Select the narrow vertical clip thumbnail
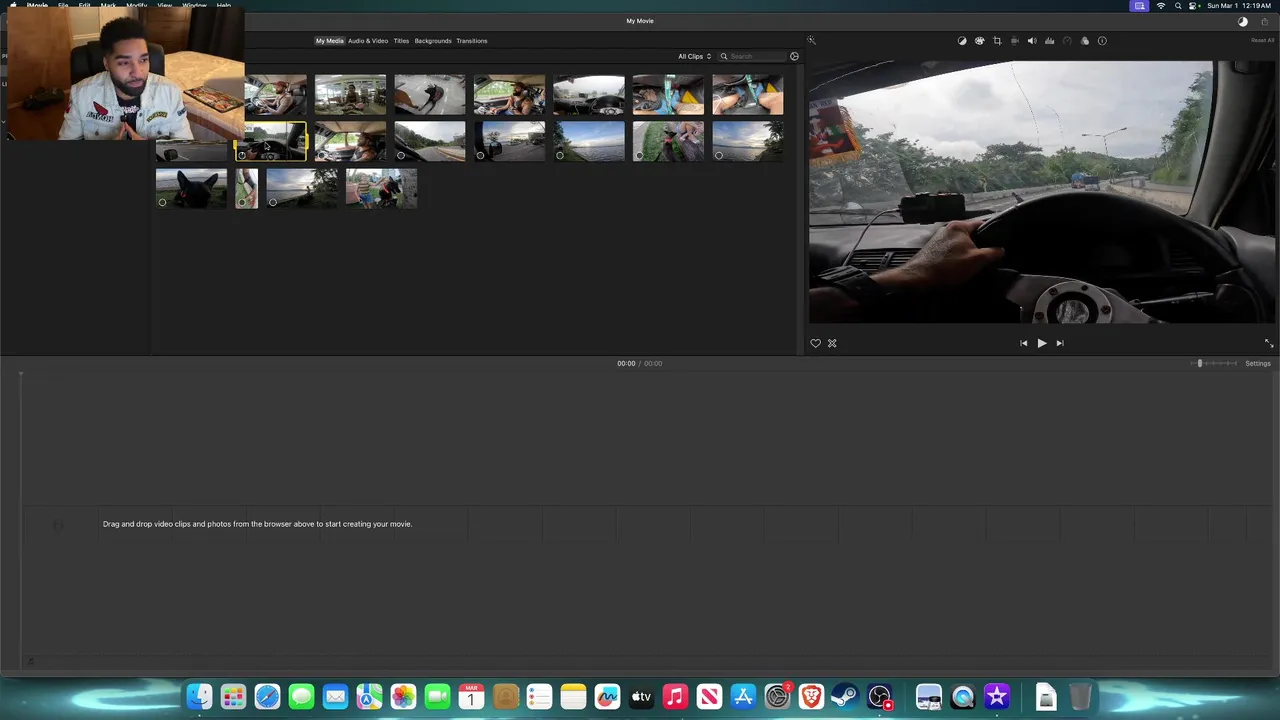The width and height of the screenshot is (1280, 720). click(x=246, y=188)
